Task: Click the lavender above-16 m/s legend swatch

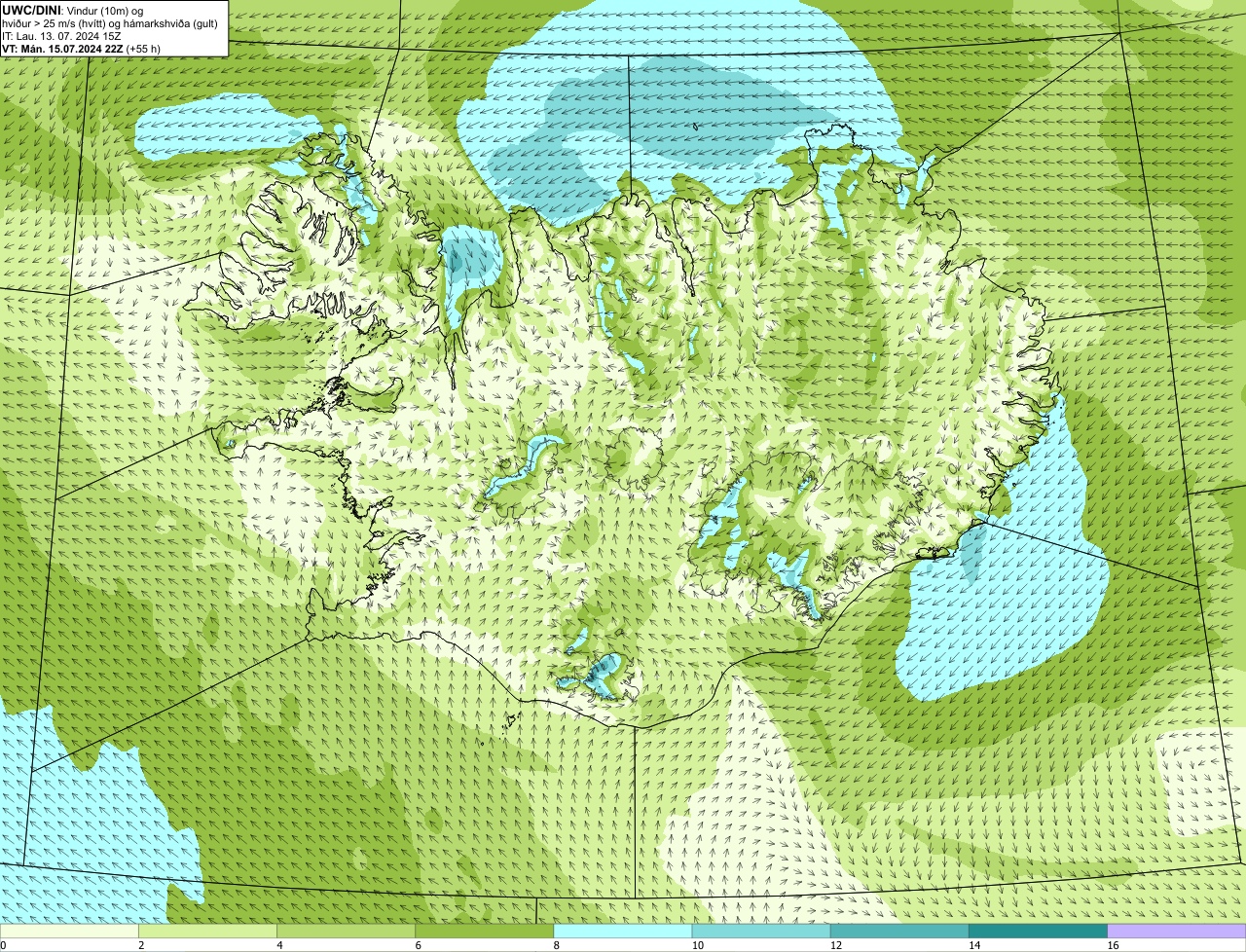Action: pos(1176,931)
